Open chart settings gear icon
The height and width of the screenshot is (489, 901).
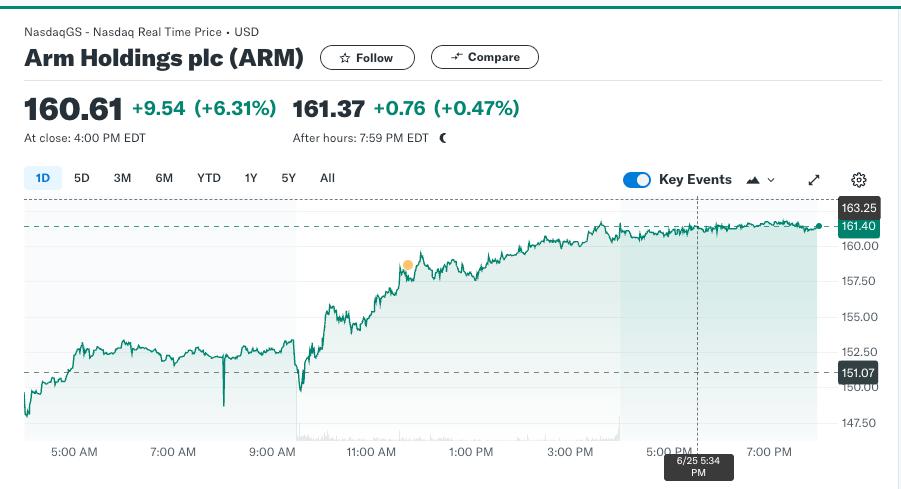coord(858,180)
